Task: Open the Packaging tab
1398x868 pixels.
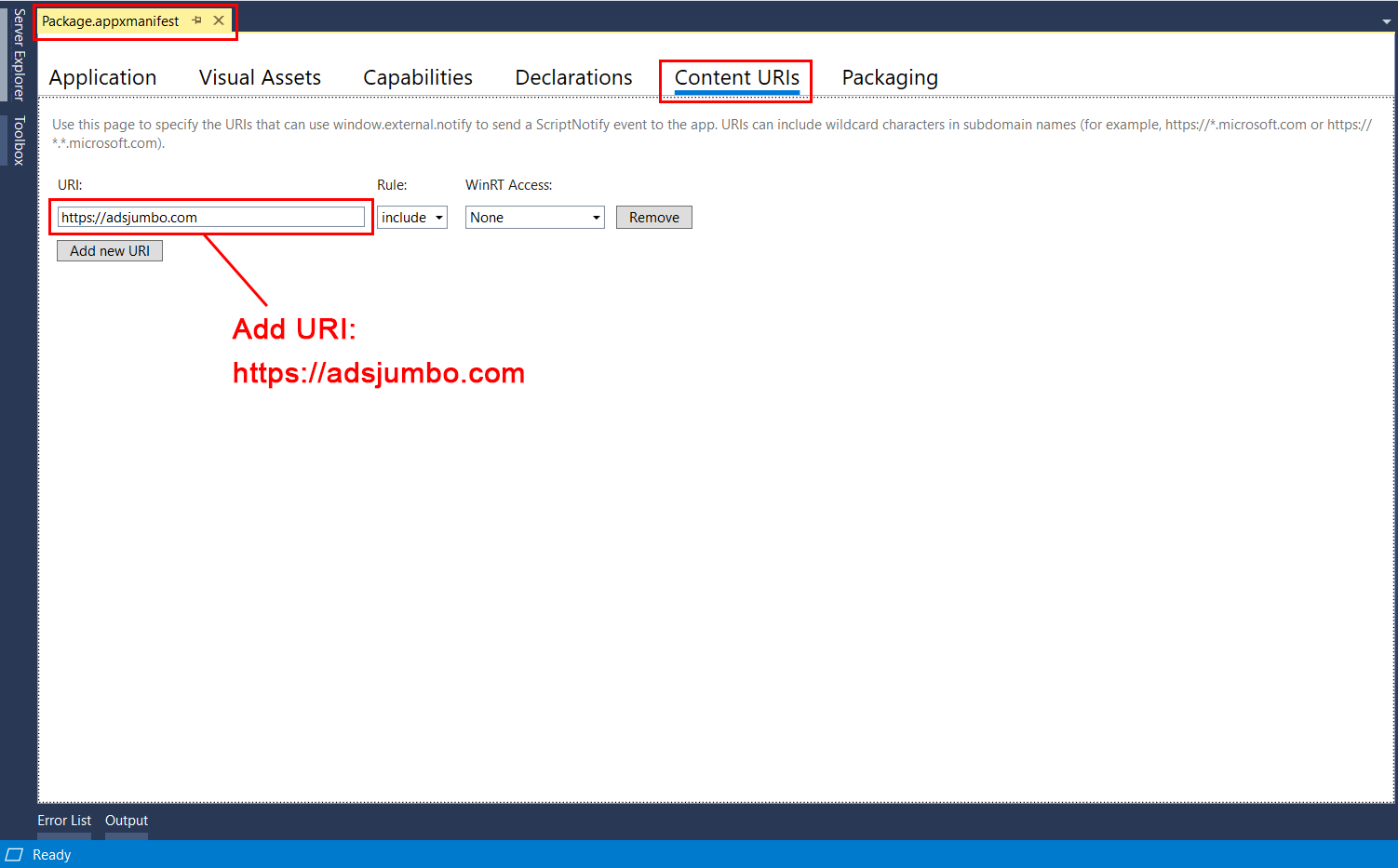Action: [890, 78]
